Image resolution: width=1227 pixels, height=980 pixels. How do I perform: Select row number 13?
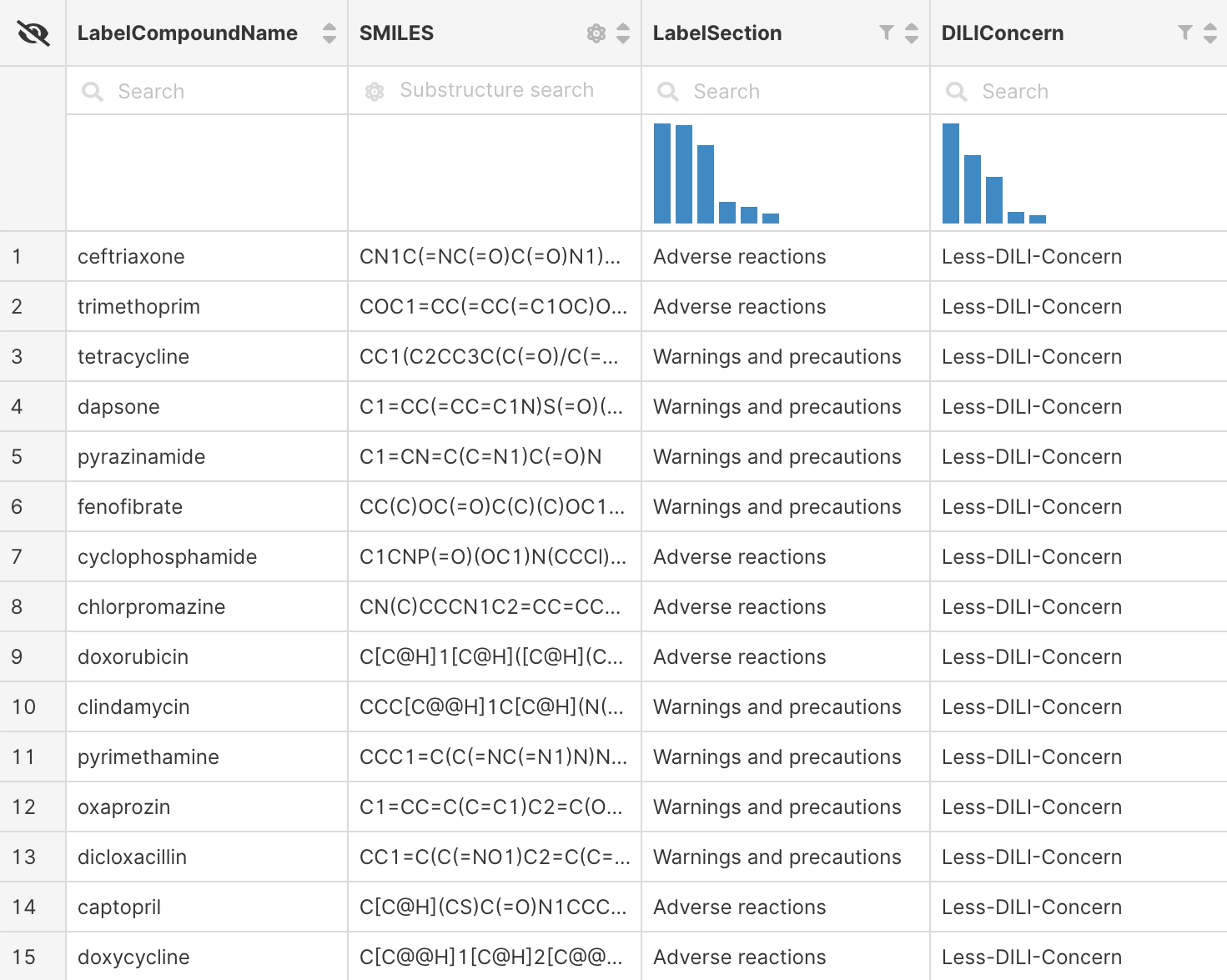33,857
